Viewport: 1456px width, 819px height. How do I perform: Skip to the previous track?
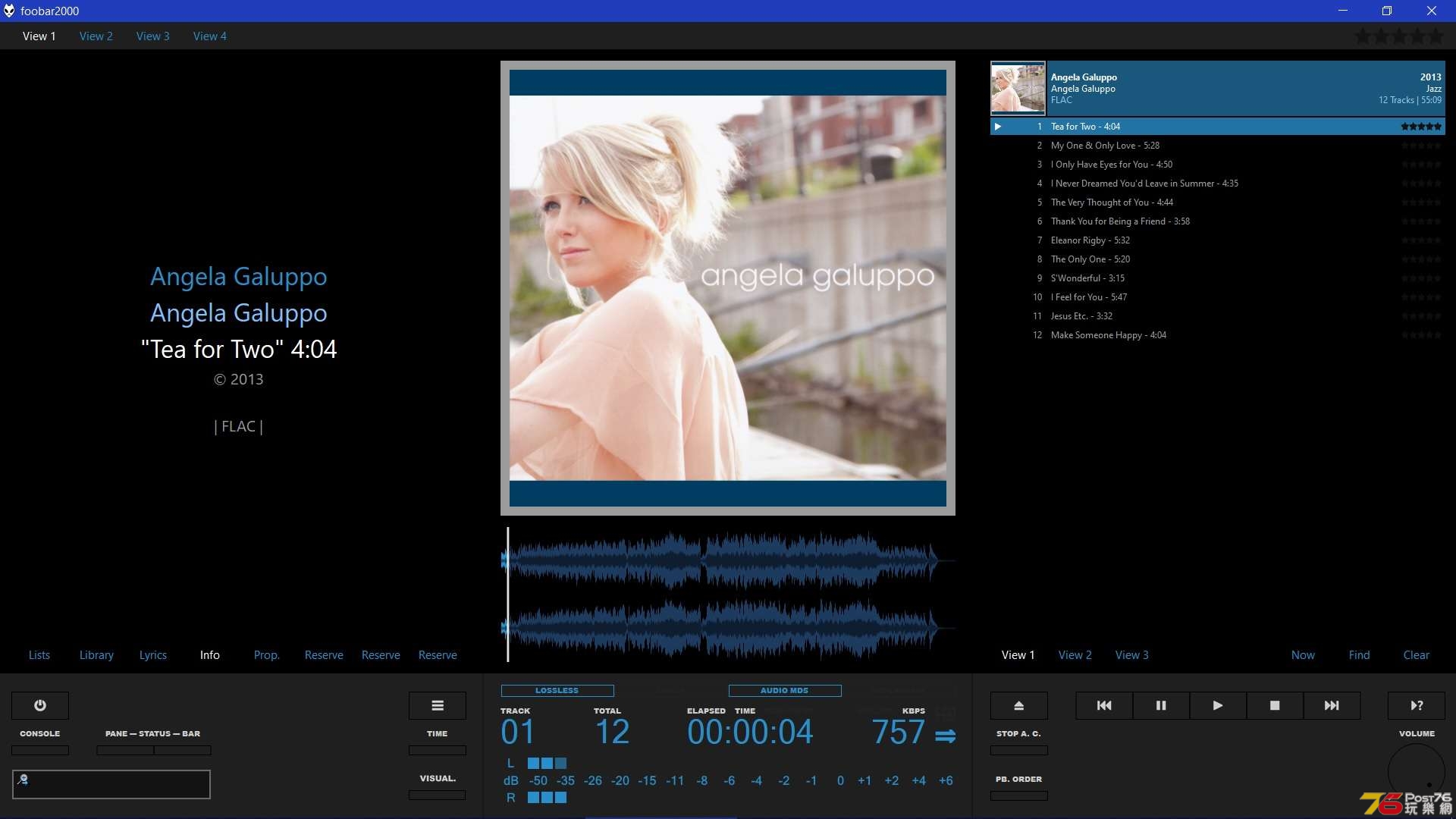[x=1104, y=705]
